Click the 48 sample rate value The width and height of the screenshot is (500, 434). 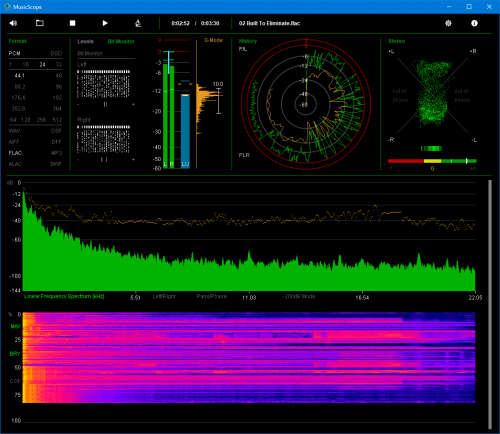(x=59, y=76)
